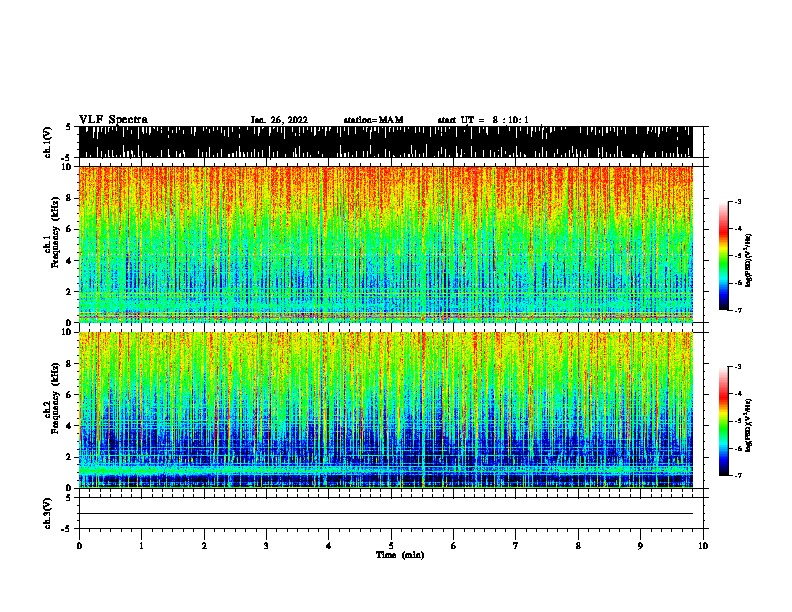The height and width of the screenshot is (612, 792).
Task: Click the "-5" tick label on ch.3(V) axis
Action: (68, 529)
